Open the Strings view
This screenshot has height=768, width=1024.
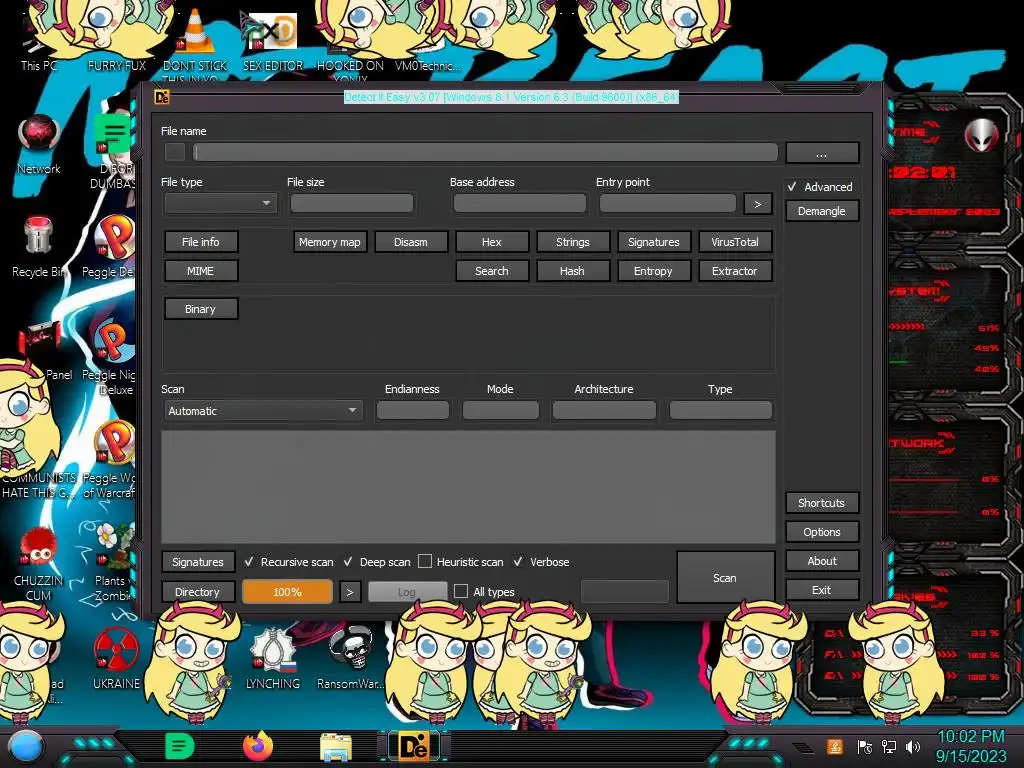pos(573,242)
